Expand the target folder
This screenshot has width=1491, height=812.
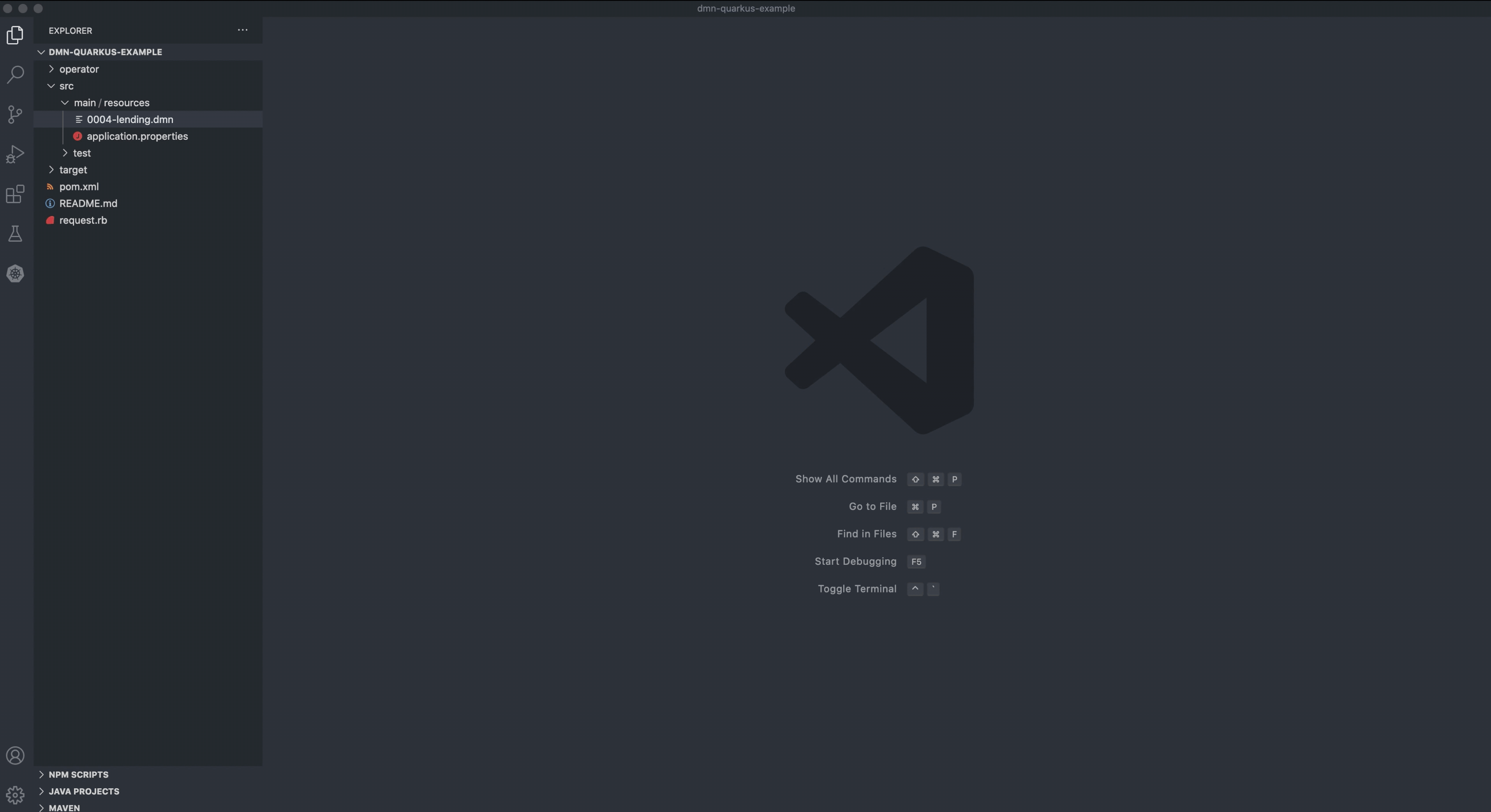click(73, 169)
